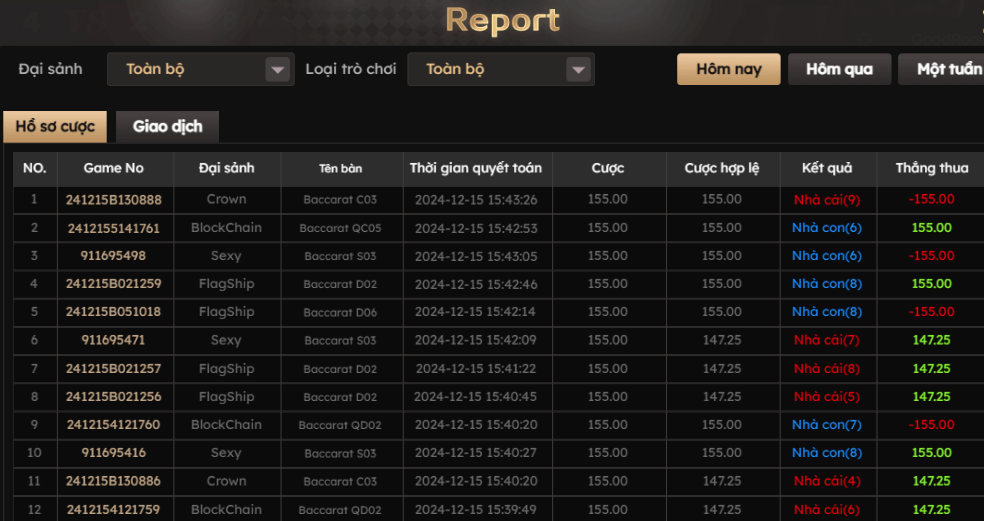Click the Game No column header
The width and height of the screenshot is (984, 521).
point(114,168)
